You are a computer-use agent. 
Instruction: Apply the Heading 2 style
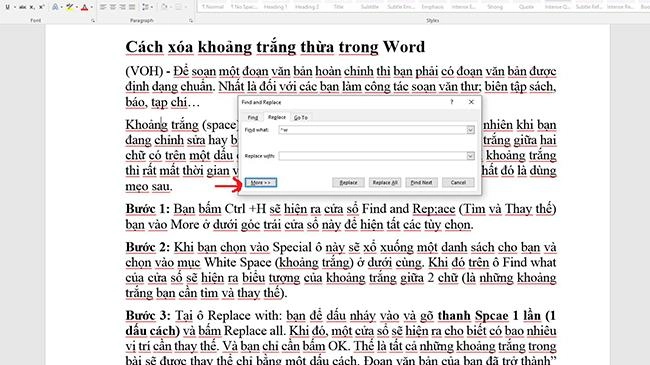(x=307, y=7)
